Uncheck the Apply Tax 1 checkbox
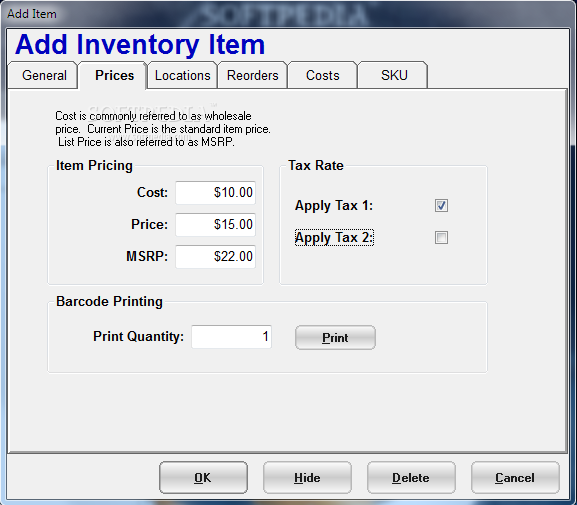The height and width of the screenshot is (505, 577). [441, 205]
